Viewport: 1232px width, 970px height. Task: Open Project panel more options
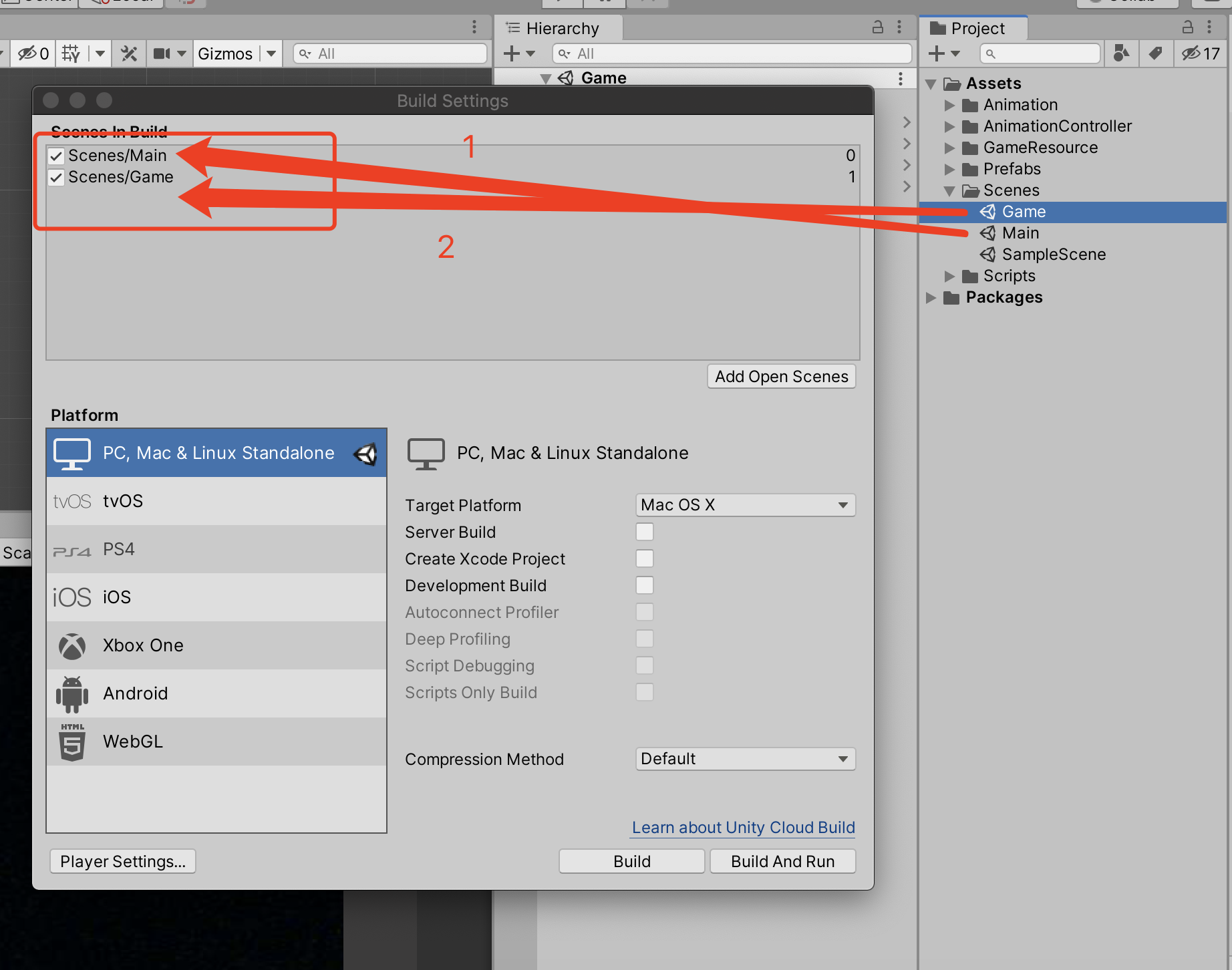pos(1209,27)
